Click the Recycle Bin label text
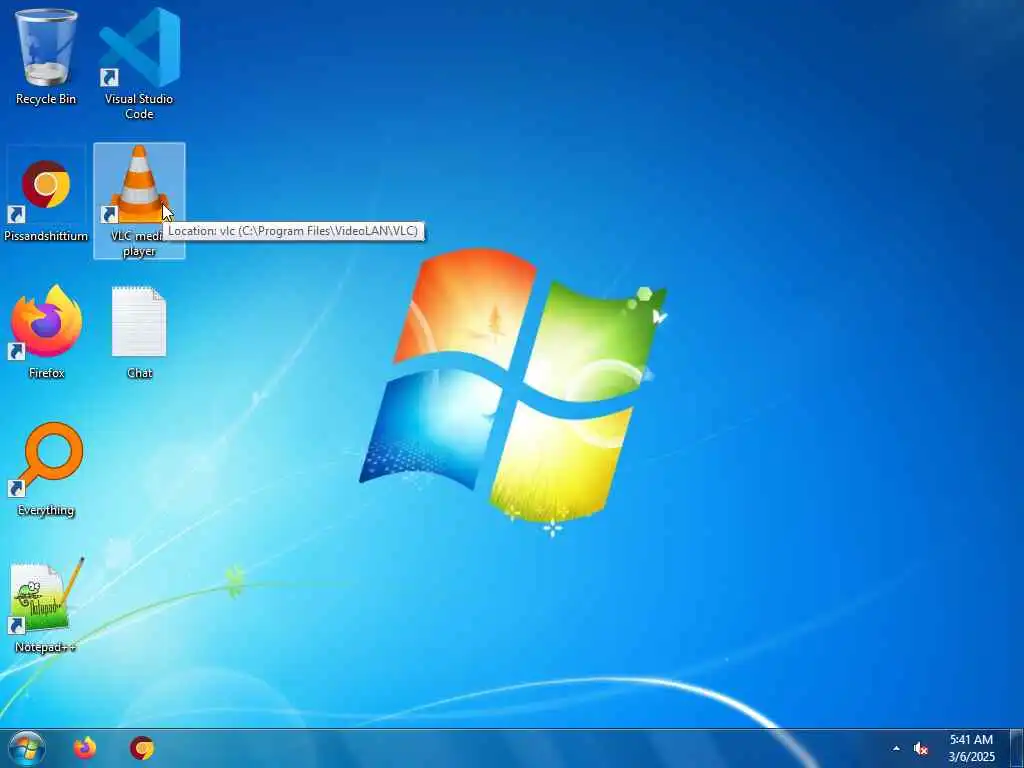The image size is (1024, 768). coord(46,99)
